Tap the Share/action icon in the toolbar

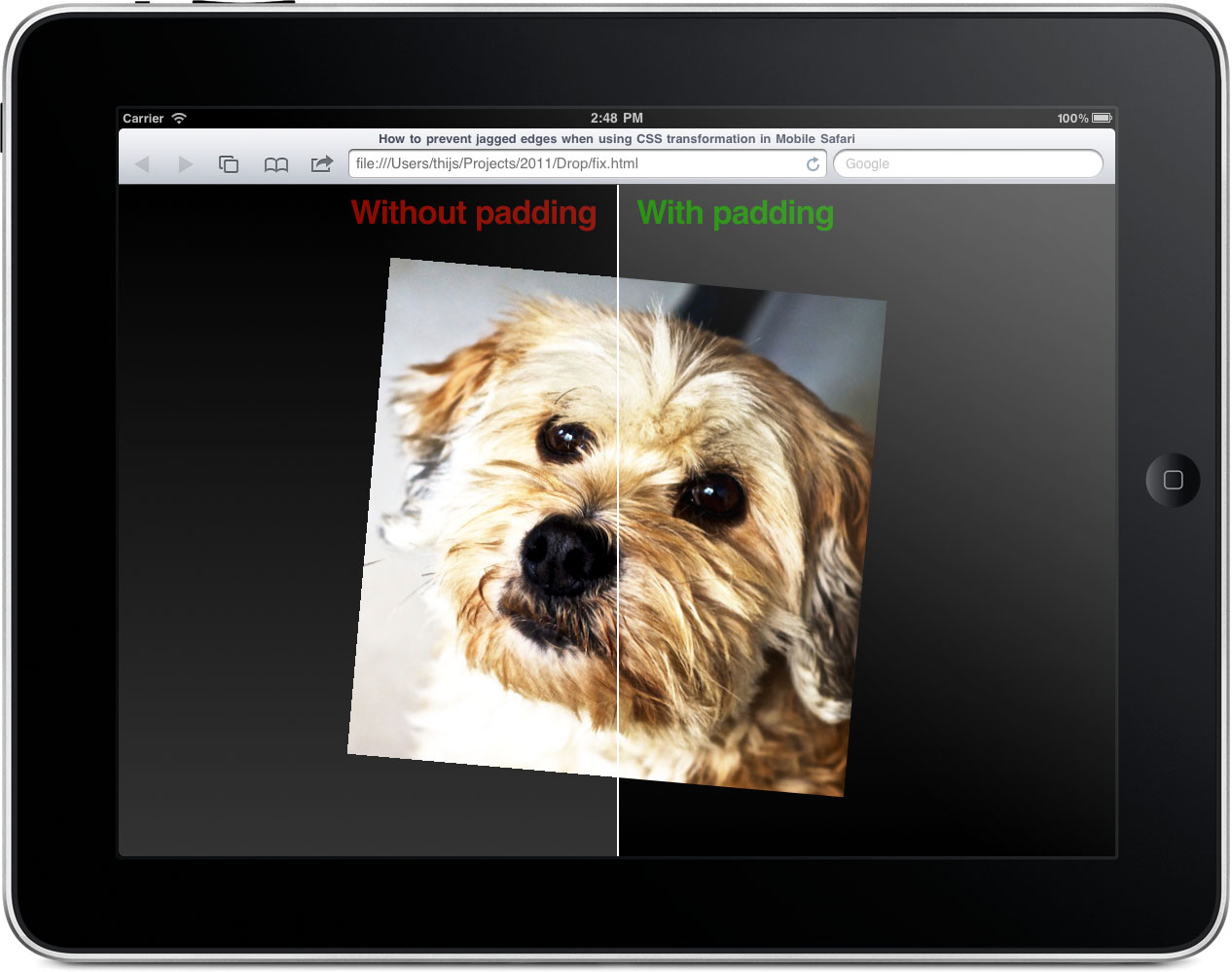click(x=321, y=164)
